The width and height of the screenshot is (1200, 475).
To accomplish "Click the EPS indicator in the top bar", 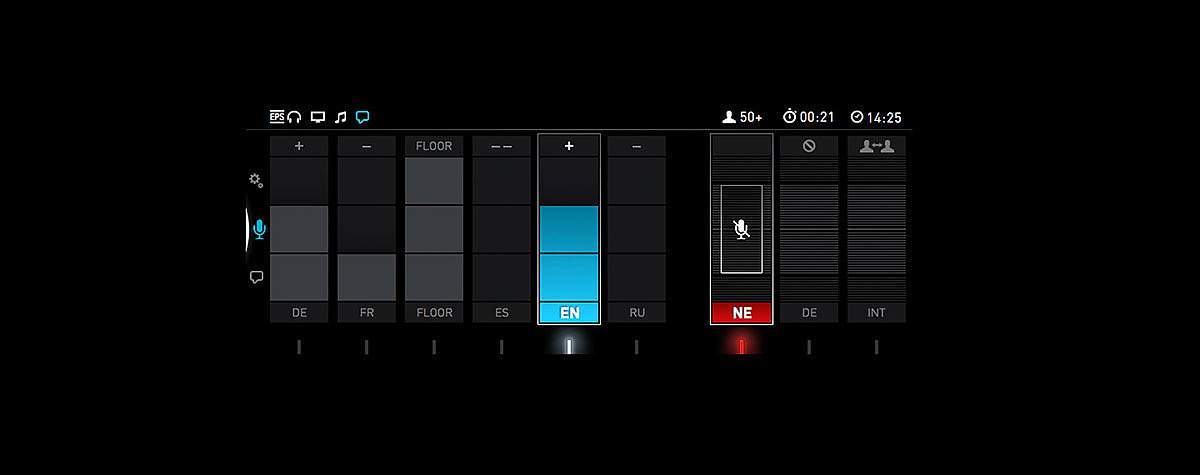I will click(x=277, y=116).
